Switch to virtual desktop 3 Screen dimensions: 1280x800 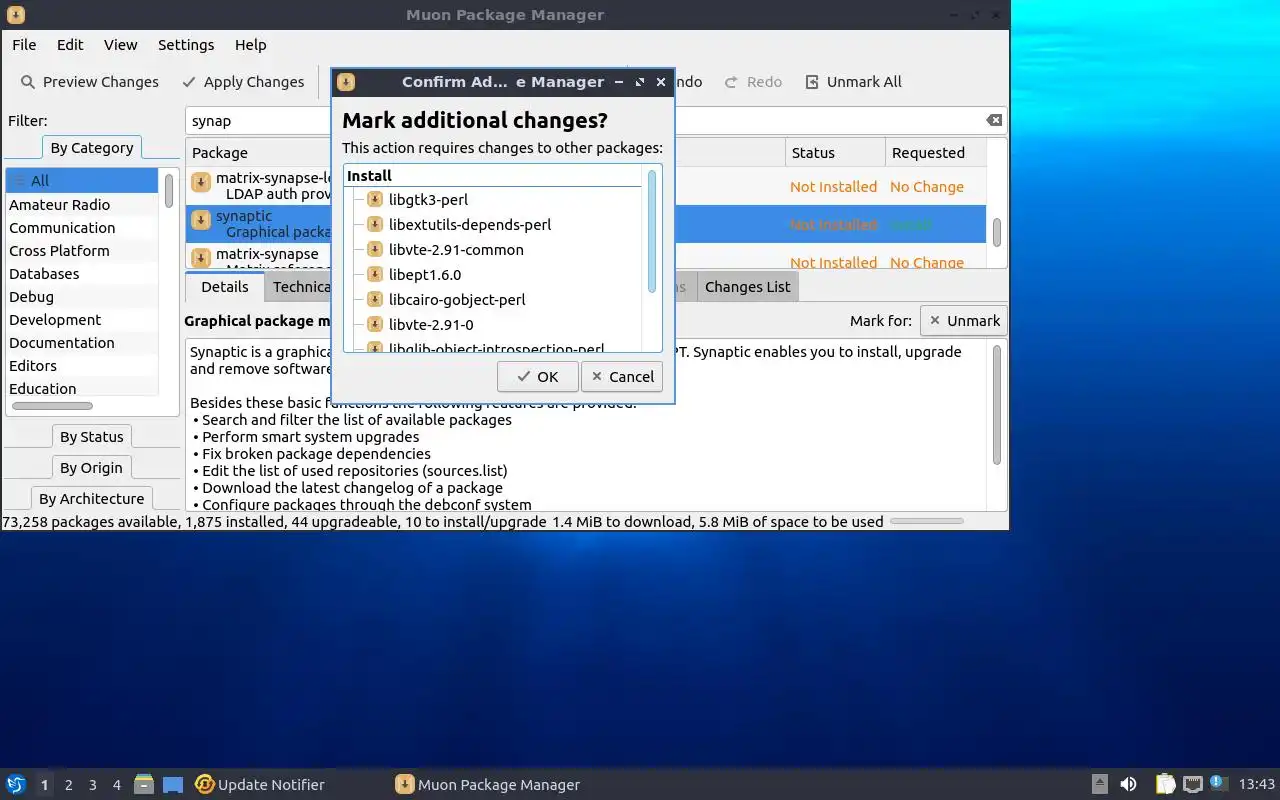click(x=92, y=785)
